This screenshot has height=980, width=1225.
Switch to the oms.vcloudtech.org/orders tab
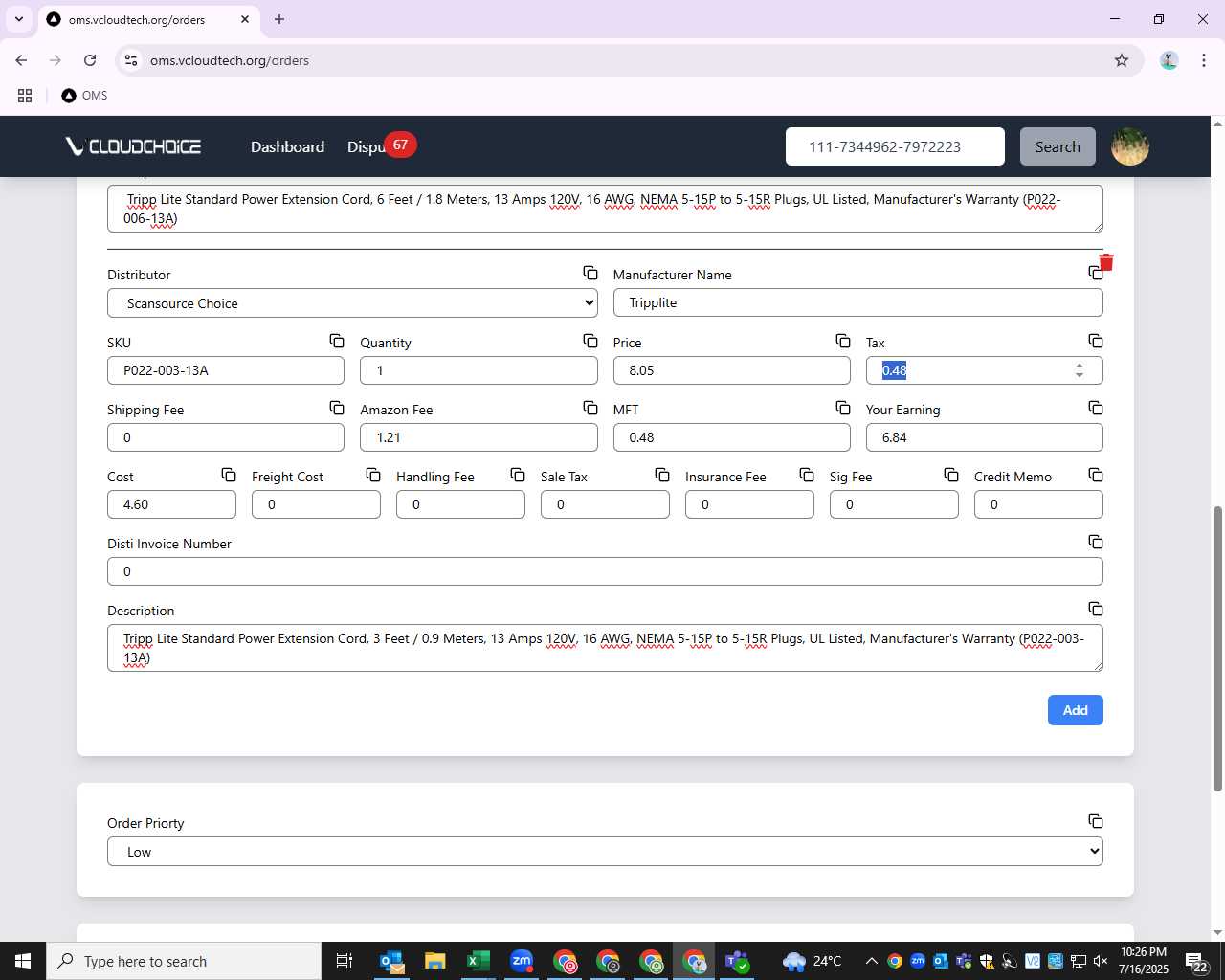pos(148,19)
